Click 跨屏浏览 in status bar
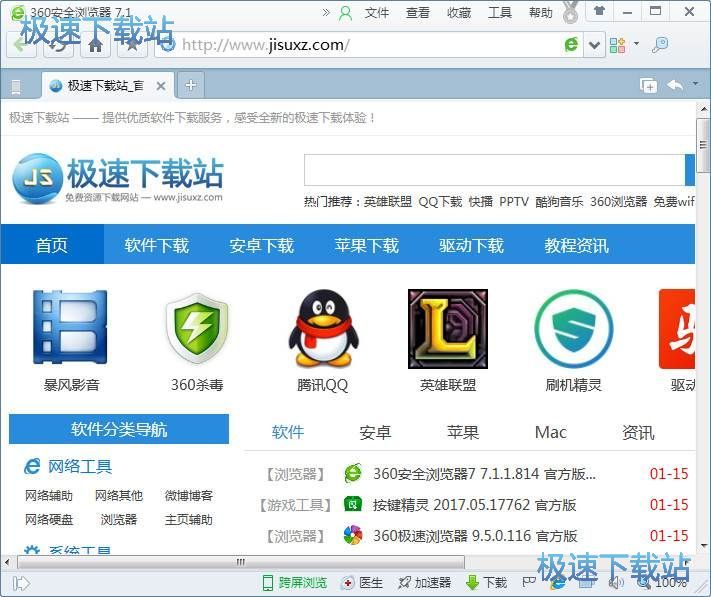 (x=295, y=582)
